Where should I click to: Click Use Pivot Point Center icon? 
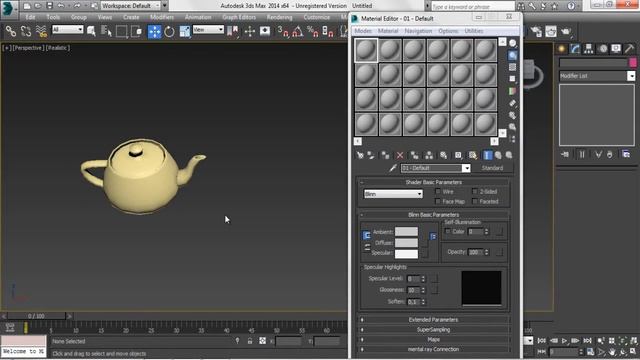[x=232, y=31]
